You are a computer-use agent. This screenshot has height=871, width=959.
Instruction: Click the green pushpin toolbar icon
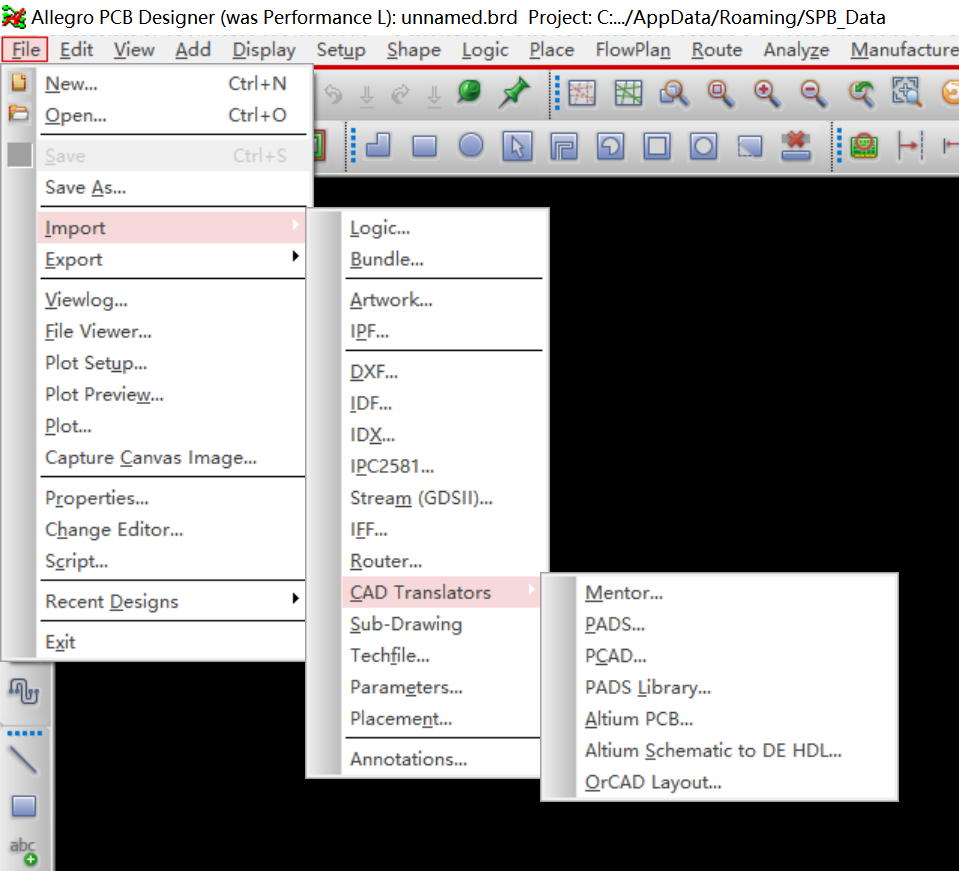pos(514,92)
